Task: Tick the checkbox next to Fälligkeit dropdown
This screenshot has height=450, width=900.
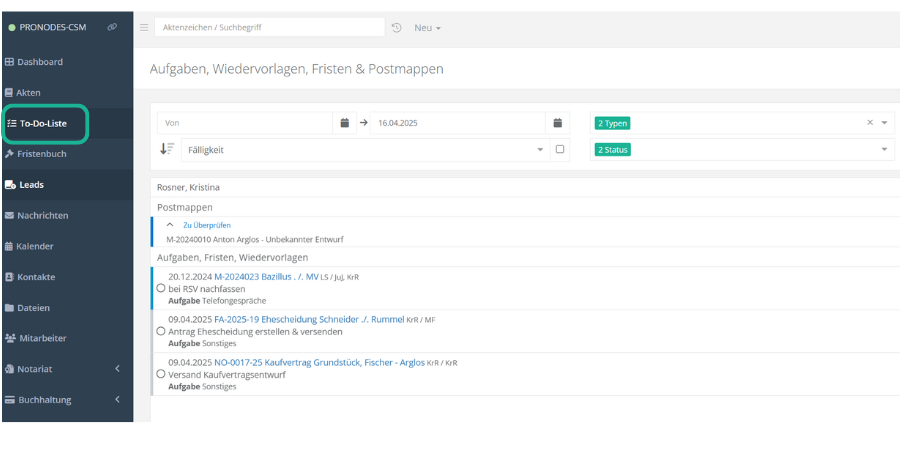Action: point(560,149)
